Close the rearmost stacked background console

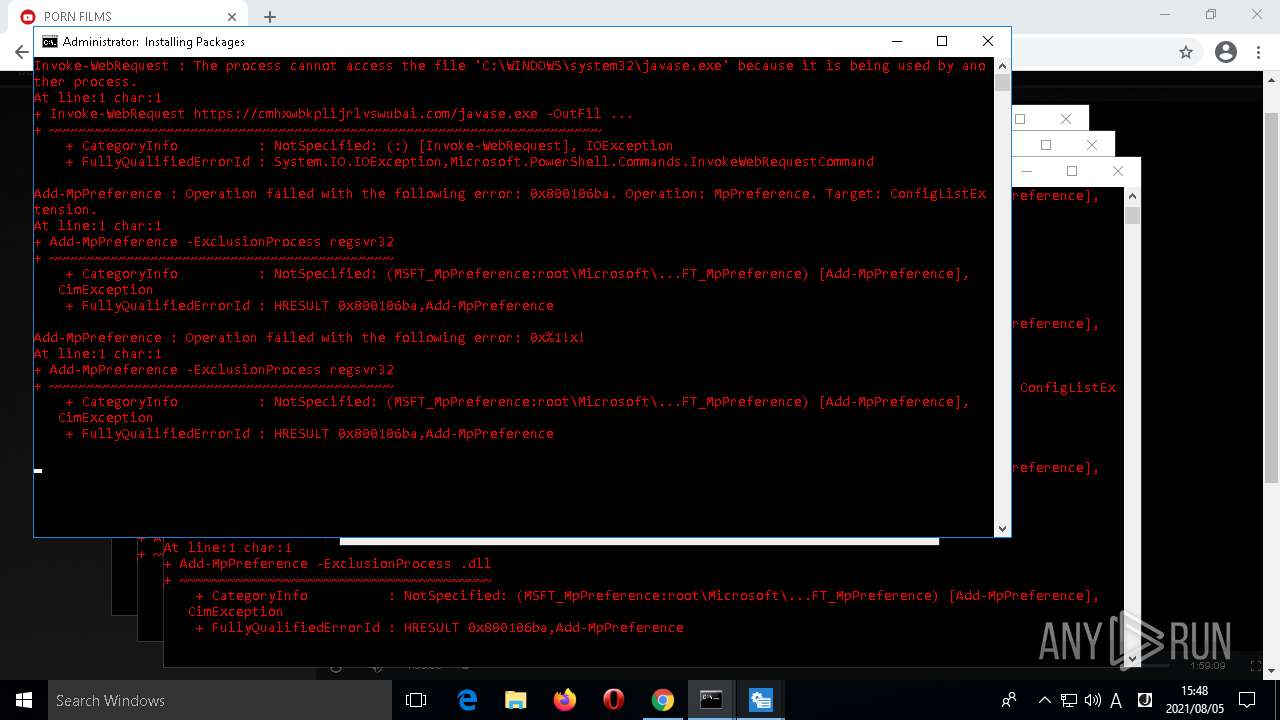coord(1065,119)
